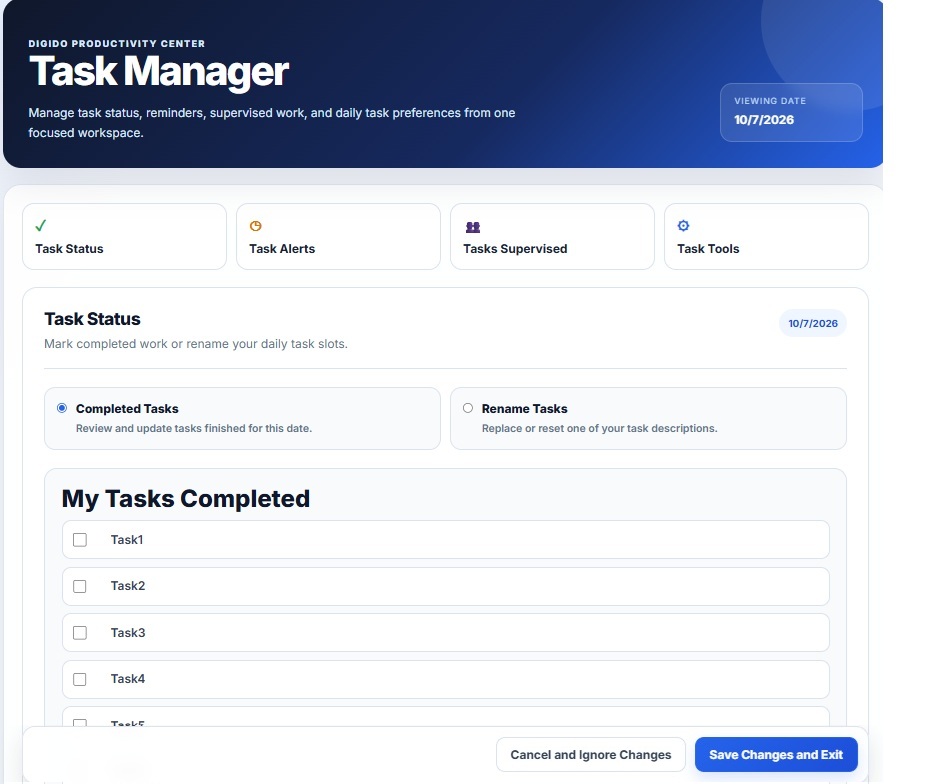Enable the Task4 checkbox

(x=79, y=679)
